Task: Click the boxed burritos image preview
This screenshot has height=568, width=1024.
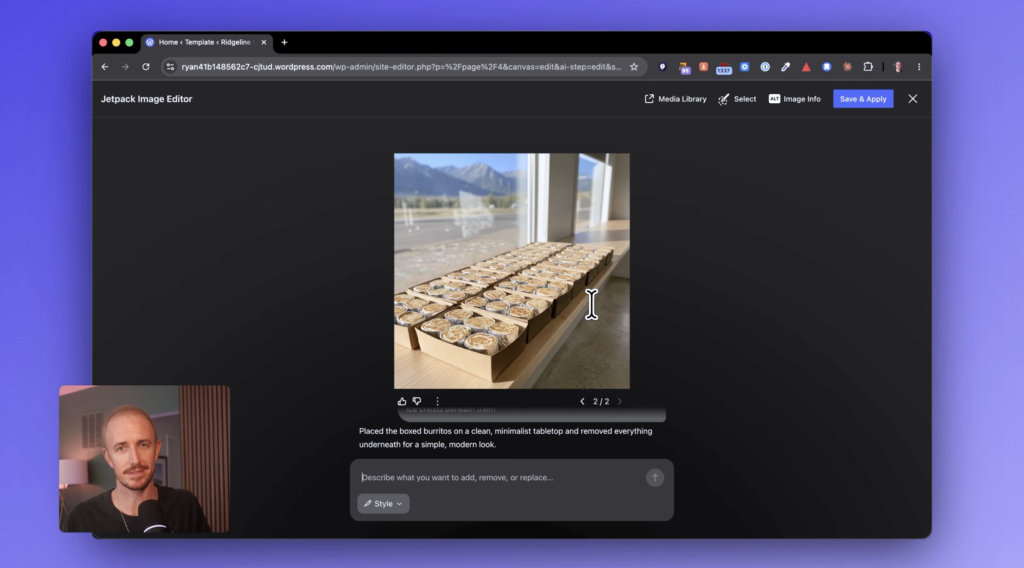Action: coord(512,271)
